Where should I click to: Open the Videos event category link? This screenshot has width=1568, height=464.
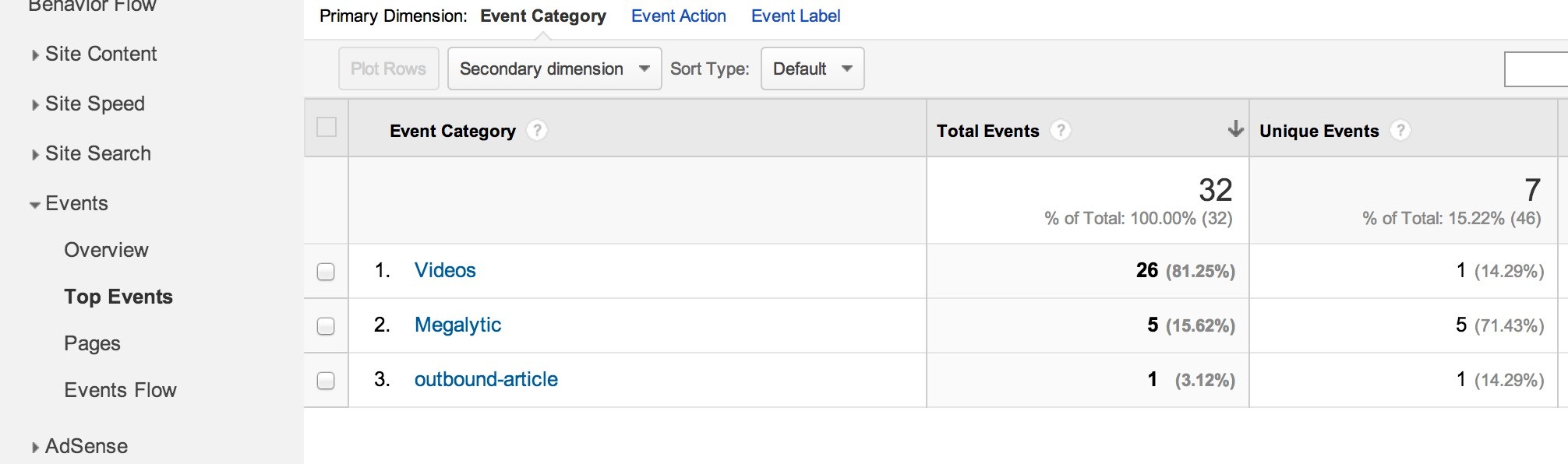pos(445,270)
